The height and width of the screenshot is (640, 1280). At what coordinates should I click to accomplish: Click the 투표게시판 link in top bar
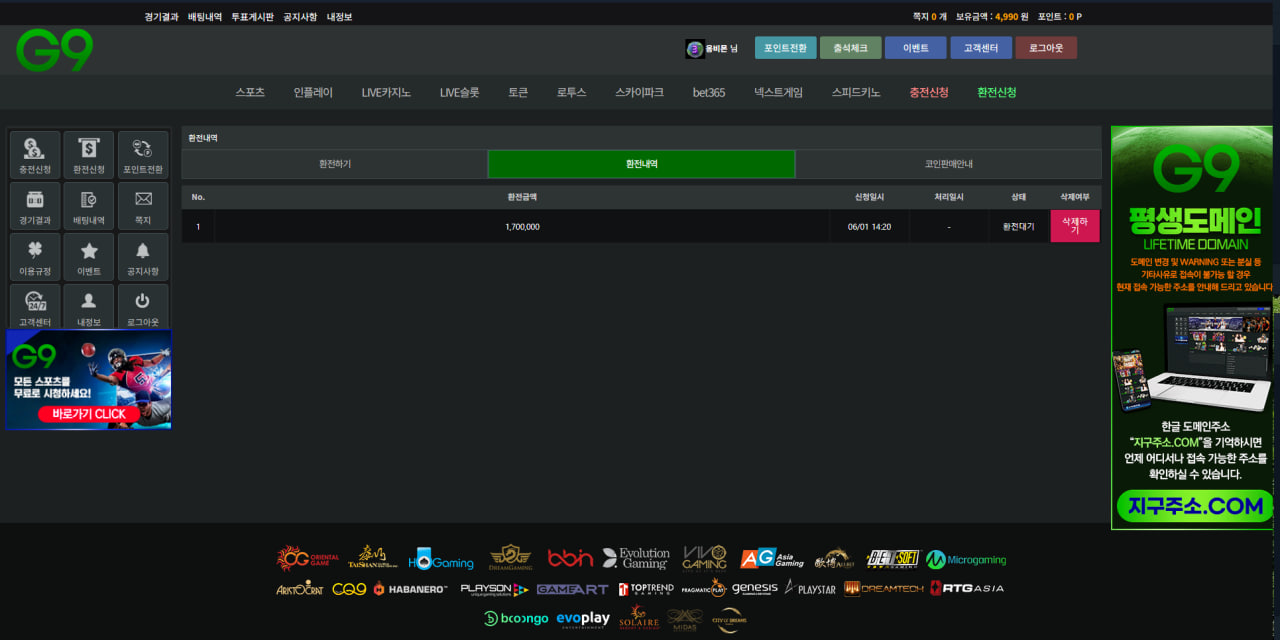[252, 17]
